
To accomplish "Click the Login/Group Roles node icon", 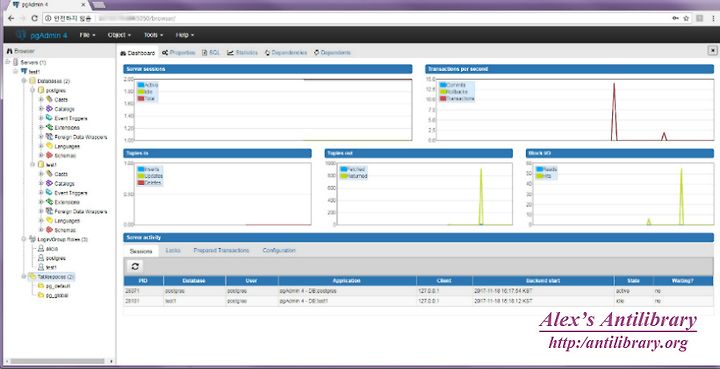I will click(33, 239).
